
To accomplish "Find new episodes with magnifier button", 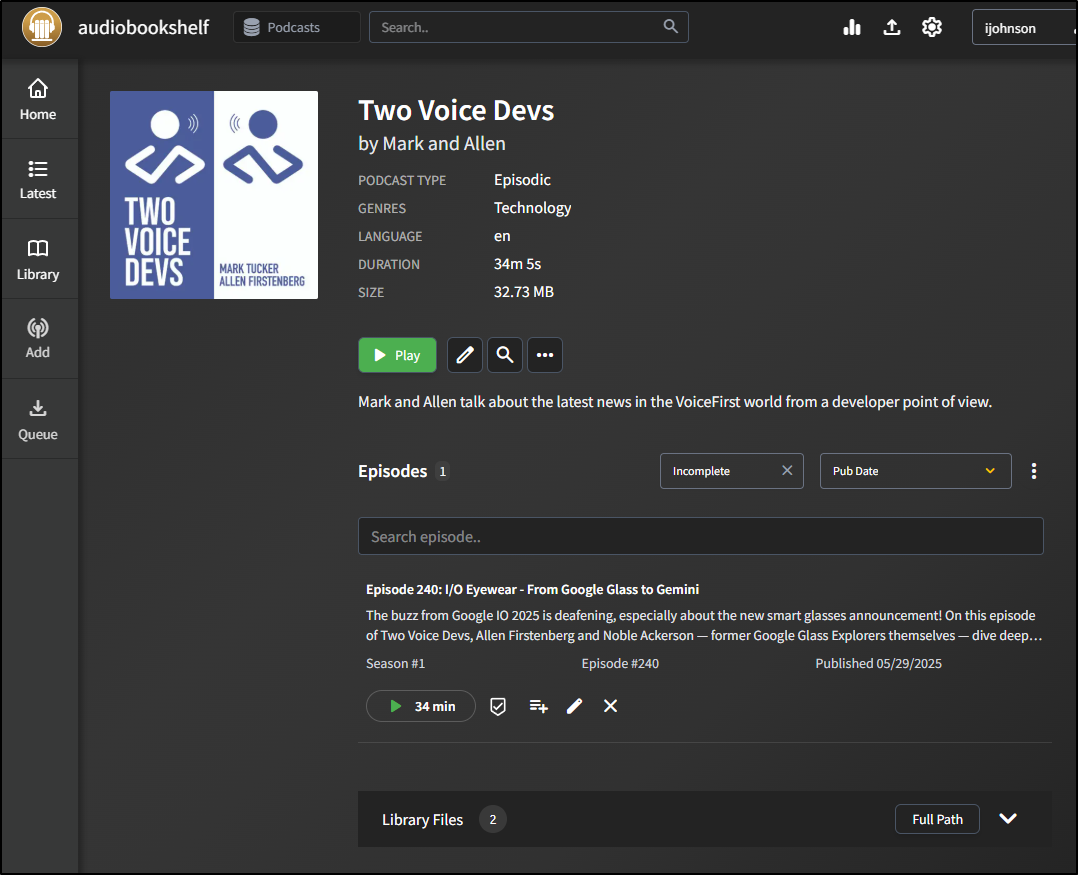I will click(x=505, y=355).
